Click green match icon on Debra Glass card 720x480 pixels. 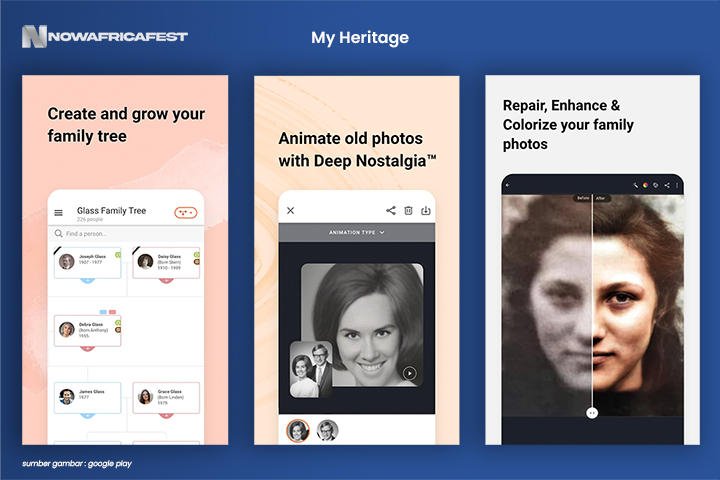pyautogui.click(x=118, y=323)
